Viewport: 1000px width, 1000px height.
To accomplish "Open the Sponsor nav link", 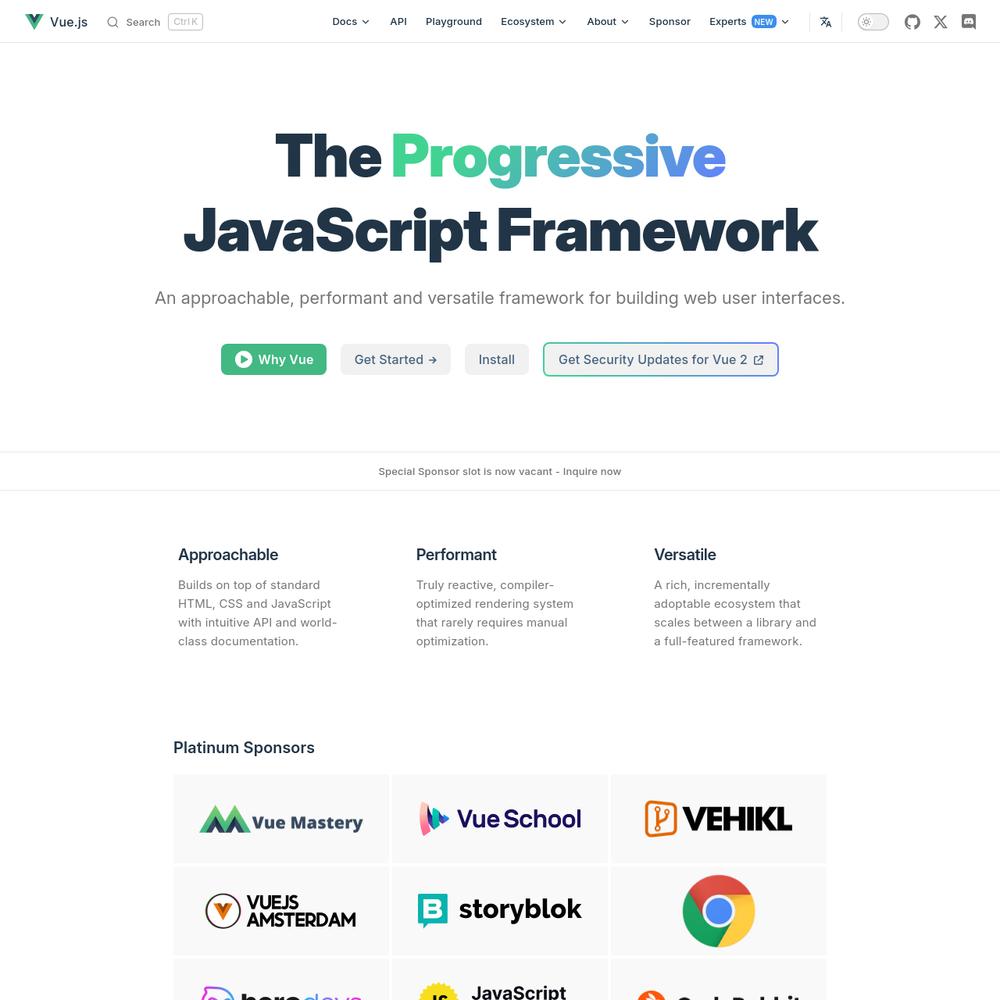I will tap(669, 22).
